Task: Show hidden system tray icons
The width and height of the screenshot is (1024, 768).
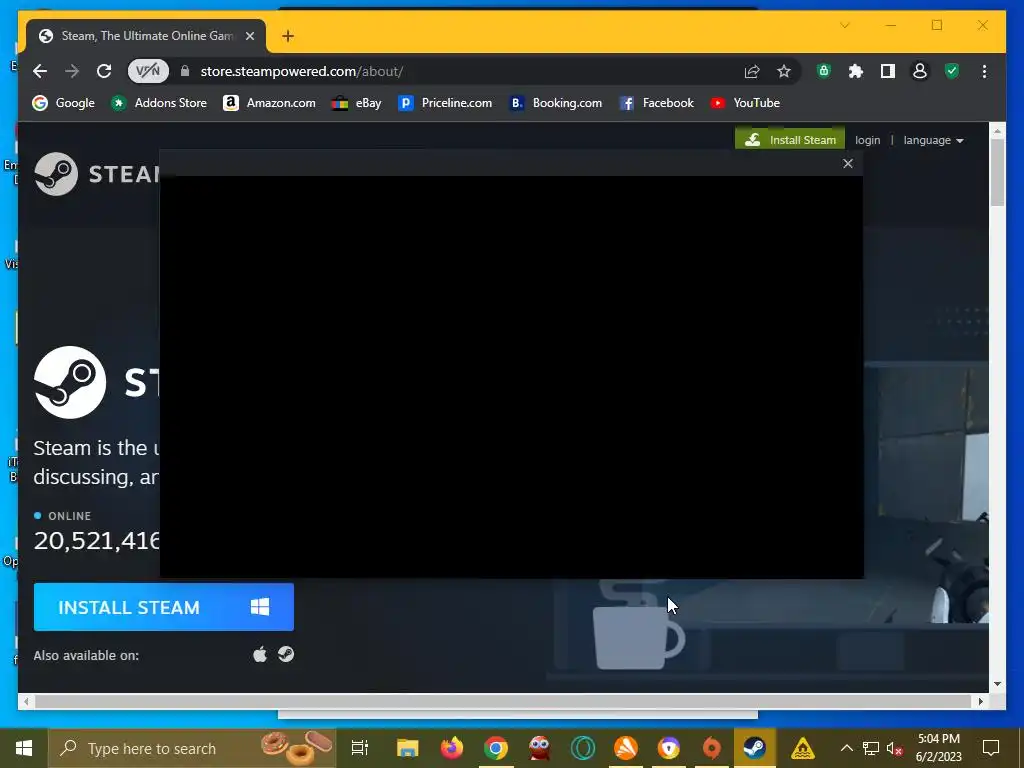Action: (x=846, y=748)
